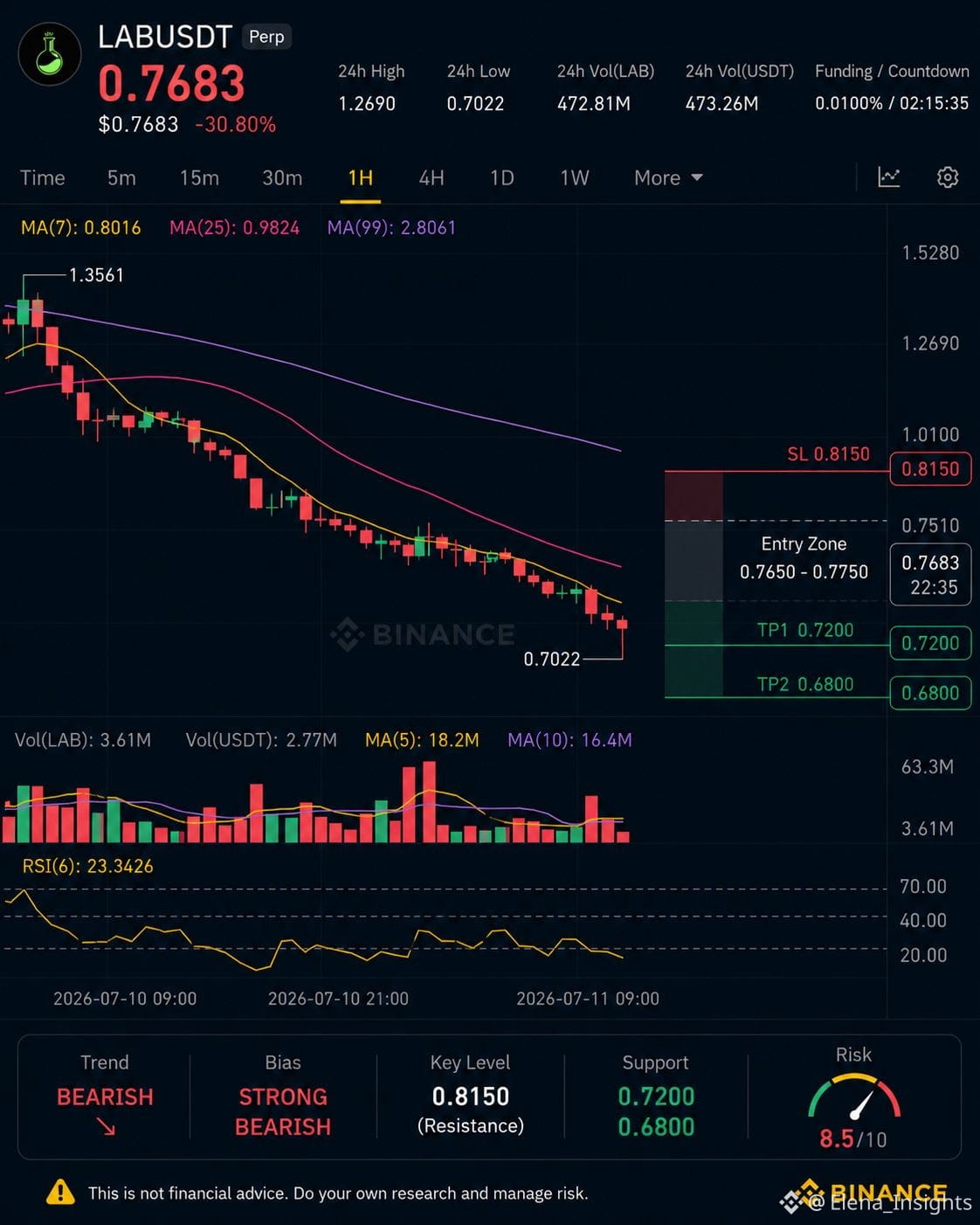Viewport: 980px width, 1225px height.
Task: Click the 24h Low value 0.7022
Action: 475,104
